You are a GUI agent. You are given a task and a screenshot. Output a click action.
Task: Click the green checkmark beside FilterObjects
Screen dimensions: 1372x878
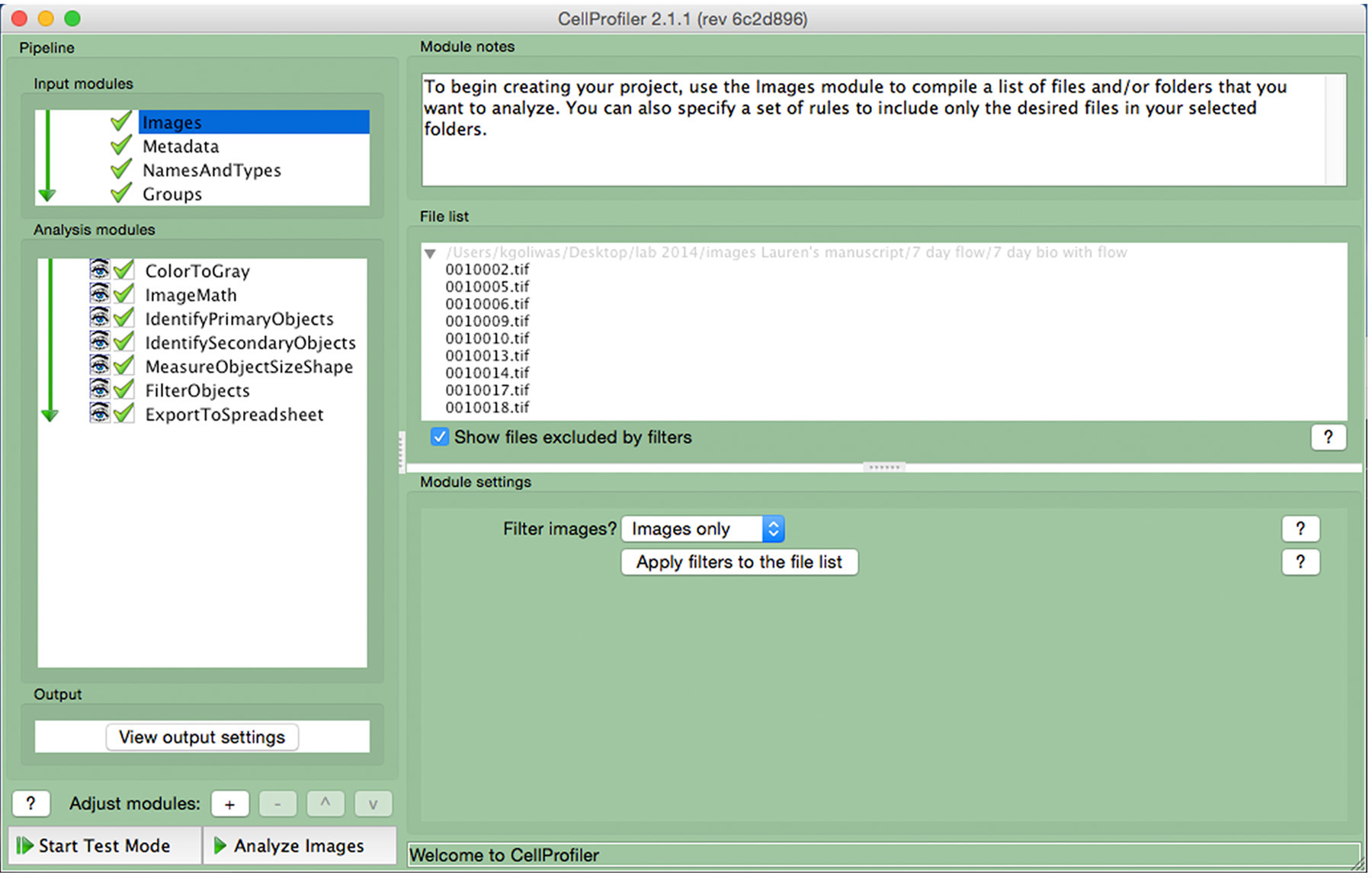123,389
